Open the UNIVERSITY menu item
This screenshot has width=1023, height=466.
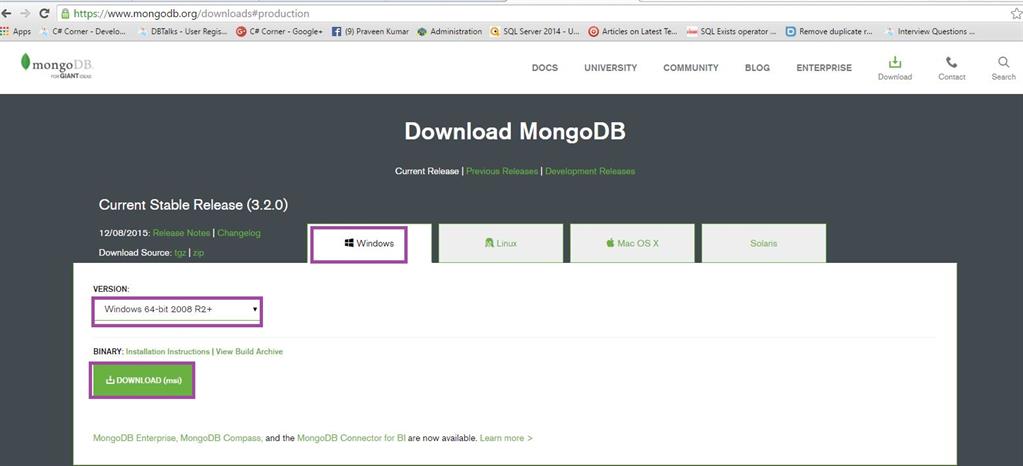pos(611,68)
